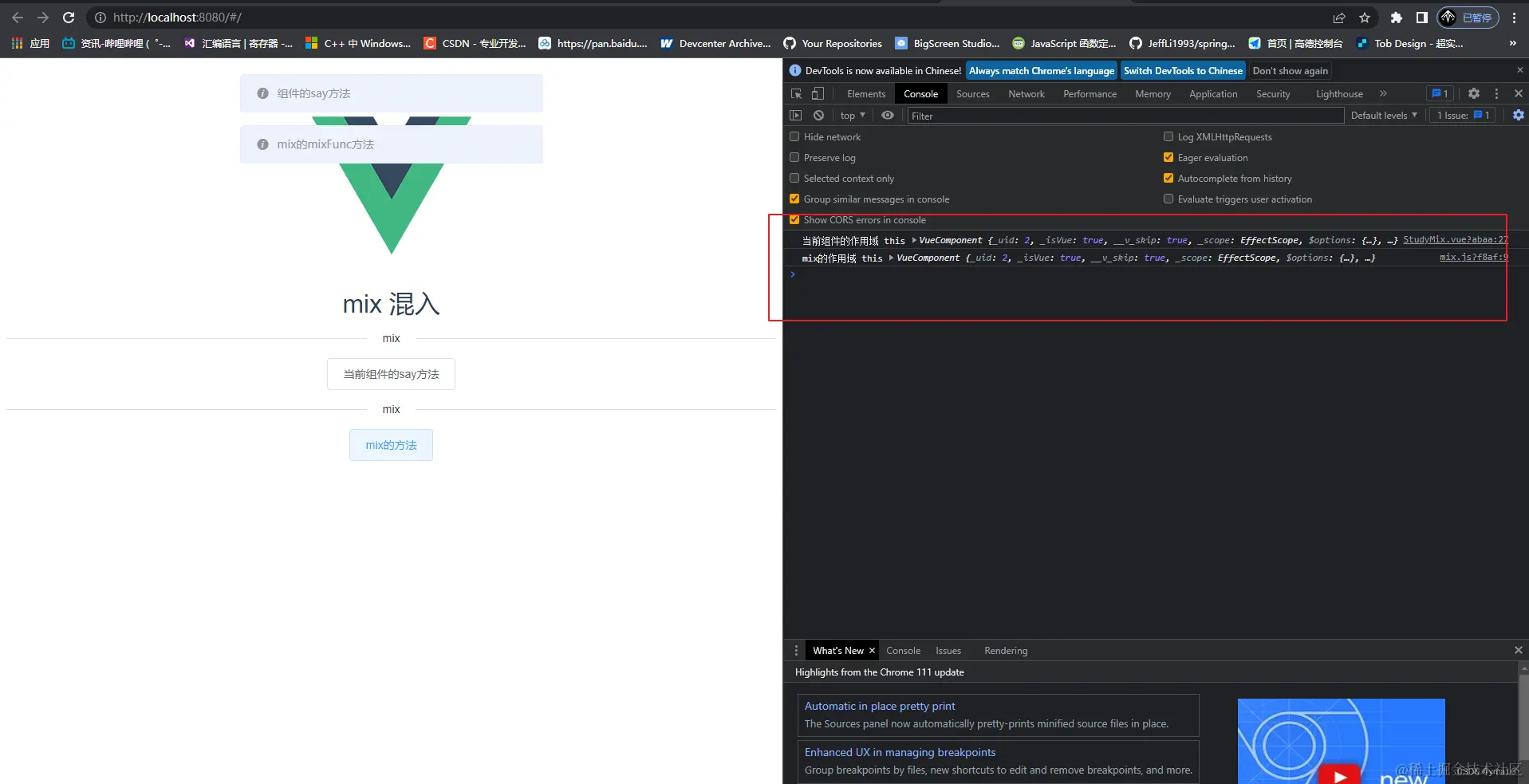Open Performance tab
Image resolution: width=1529 pixels, height=784 pixels.
[x=1090, y=94]
